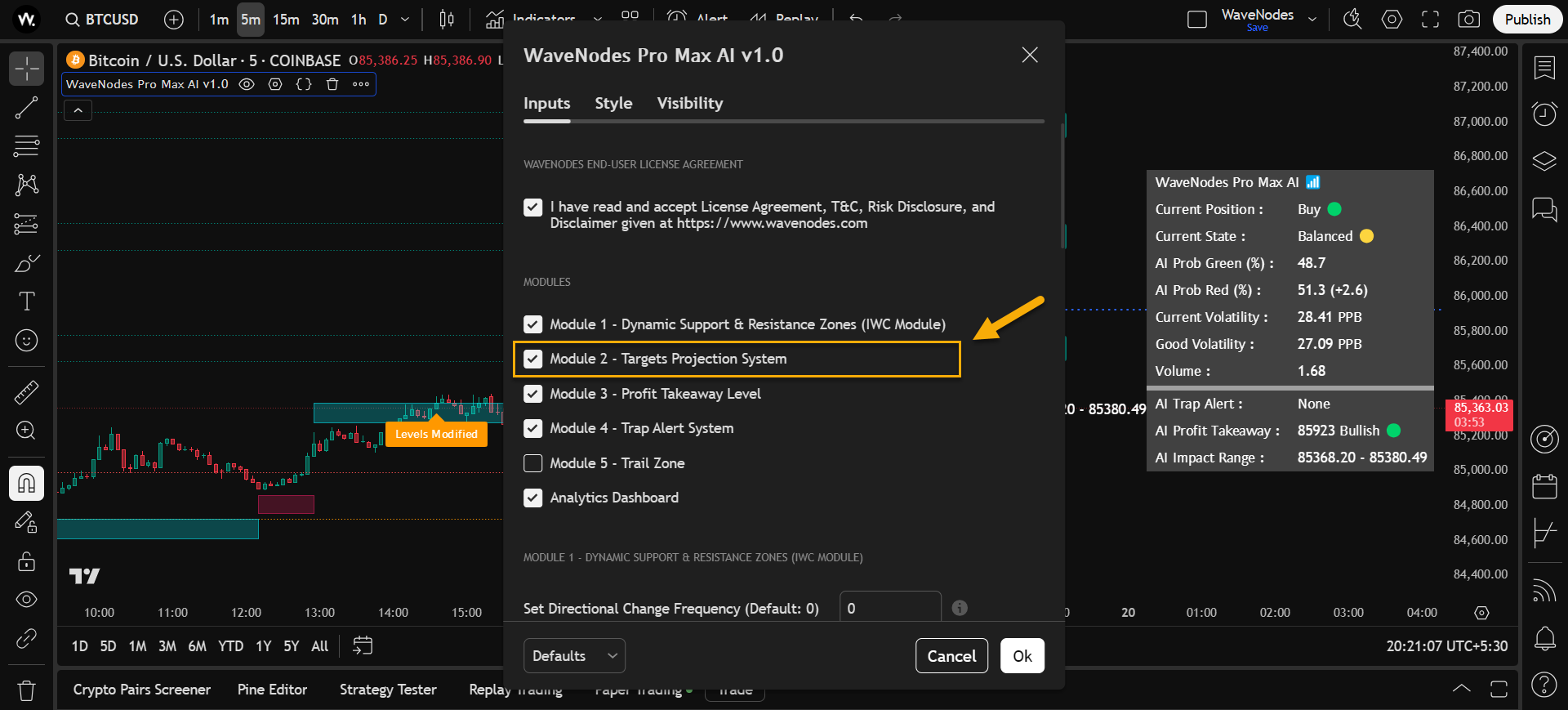The width and height of the screenshot is (1568, 710).
Task: Open the text annotation tool
Action: [x=26, y=301]
